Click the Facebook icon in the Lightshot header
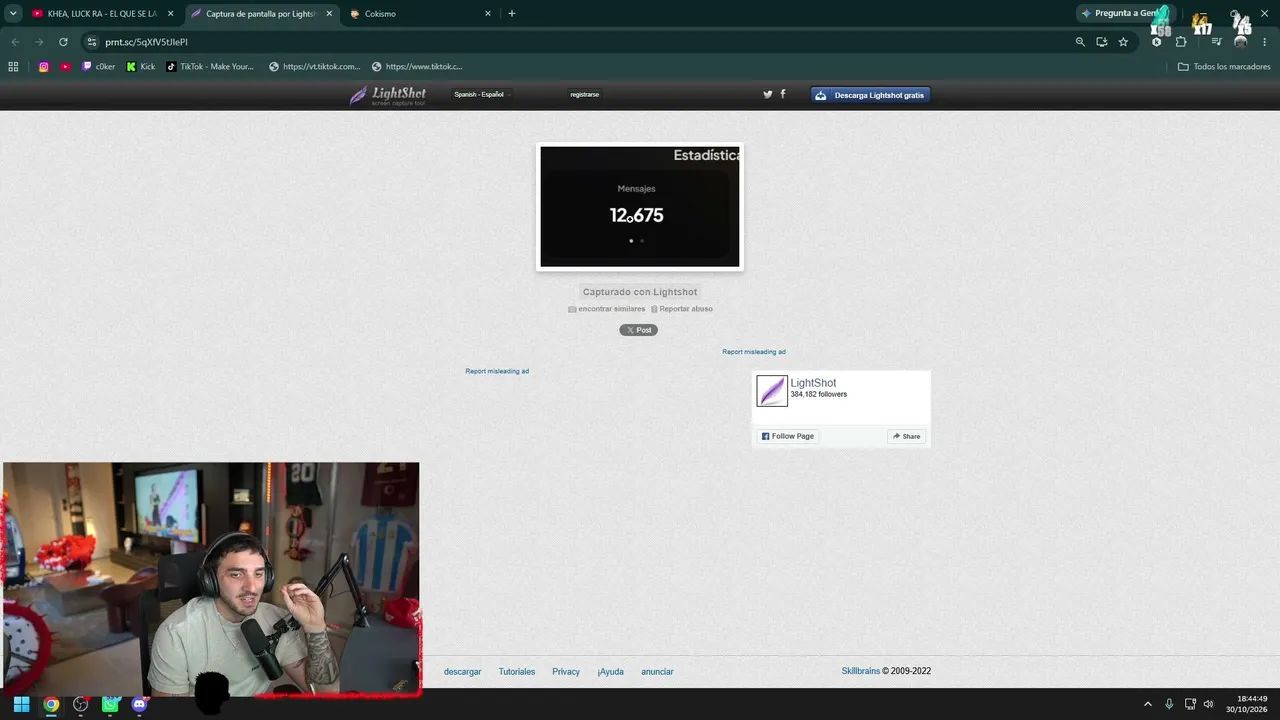Viewport: 1280px width, 720px height. pyautogui.click(x=783, y=94)
